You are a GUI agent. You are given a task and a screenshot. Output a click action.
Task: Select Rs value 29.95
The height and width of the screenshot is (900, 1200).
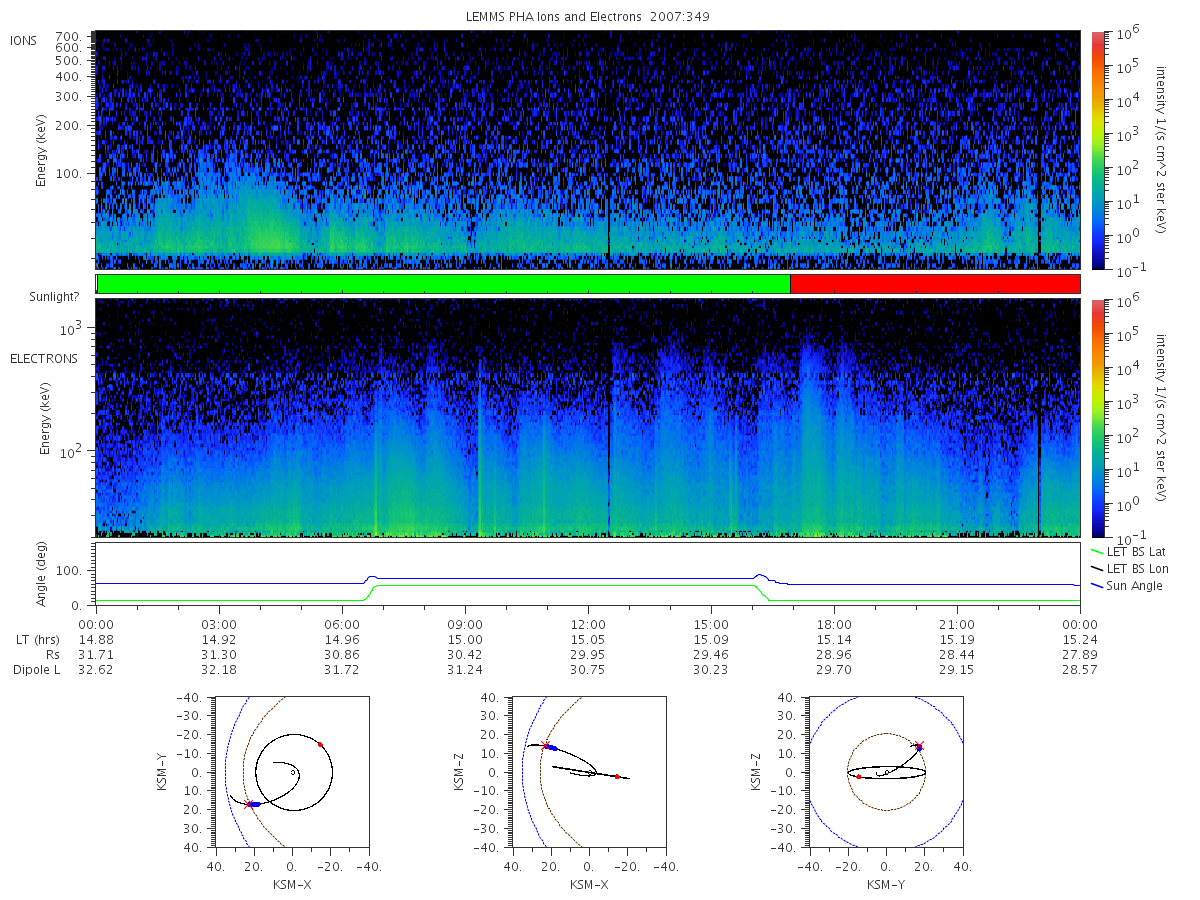[588, 654]
